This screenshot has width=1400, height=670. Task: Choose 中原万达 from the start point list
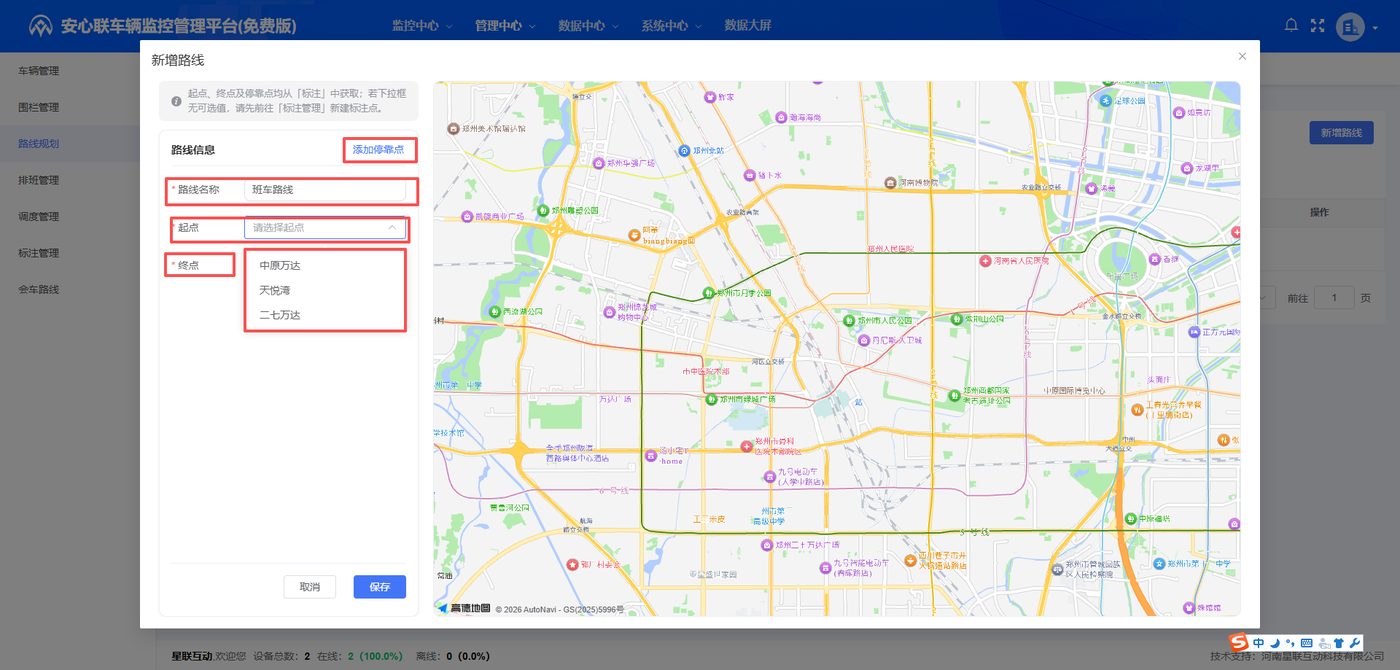(x=325, y=266)
